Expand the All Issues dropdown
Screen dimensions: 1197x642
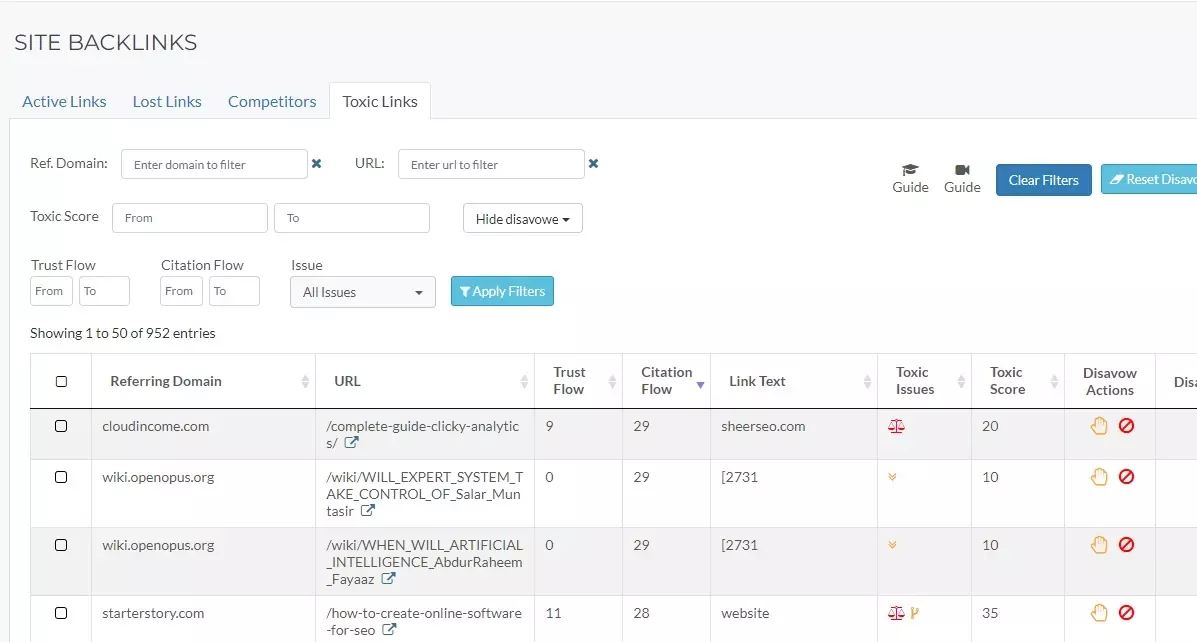363,292
